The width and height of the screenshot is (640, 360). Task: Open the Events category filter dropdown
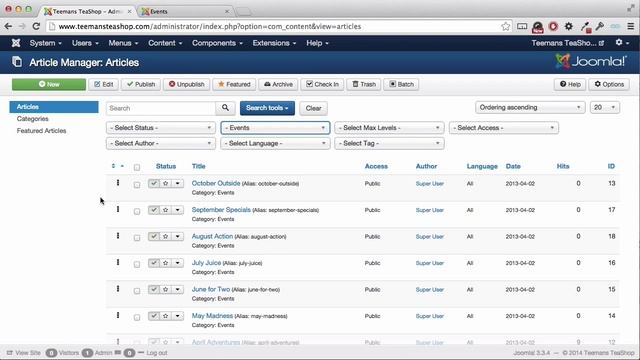(275, 128)
